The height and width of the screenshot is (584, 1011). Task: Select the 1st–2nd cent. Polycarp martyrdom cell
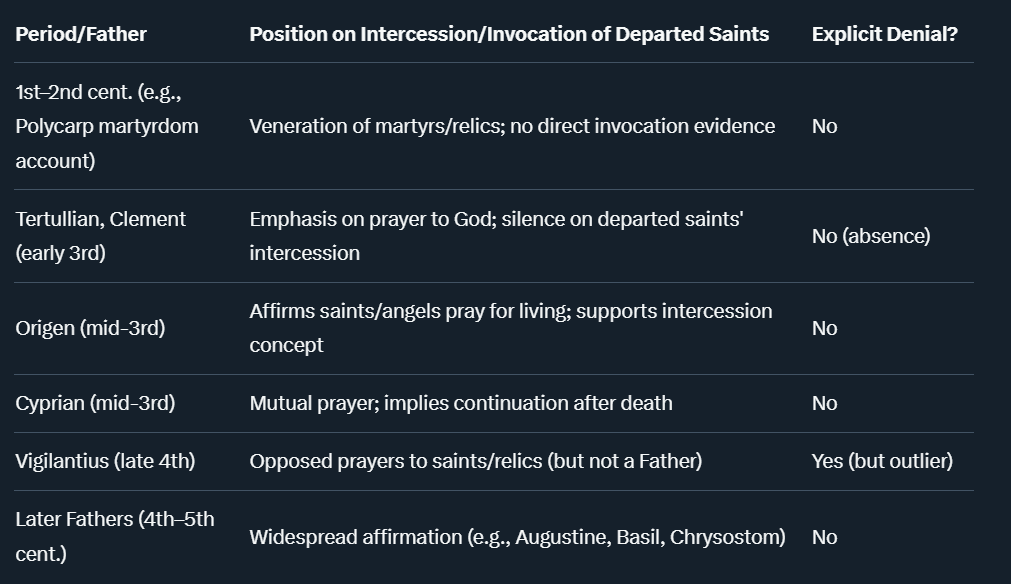107,126
